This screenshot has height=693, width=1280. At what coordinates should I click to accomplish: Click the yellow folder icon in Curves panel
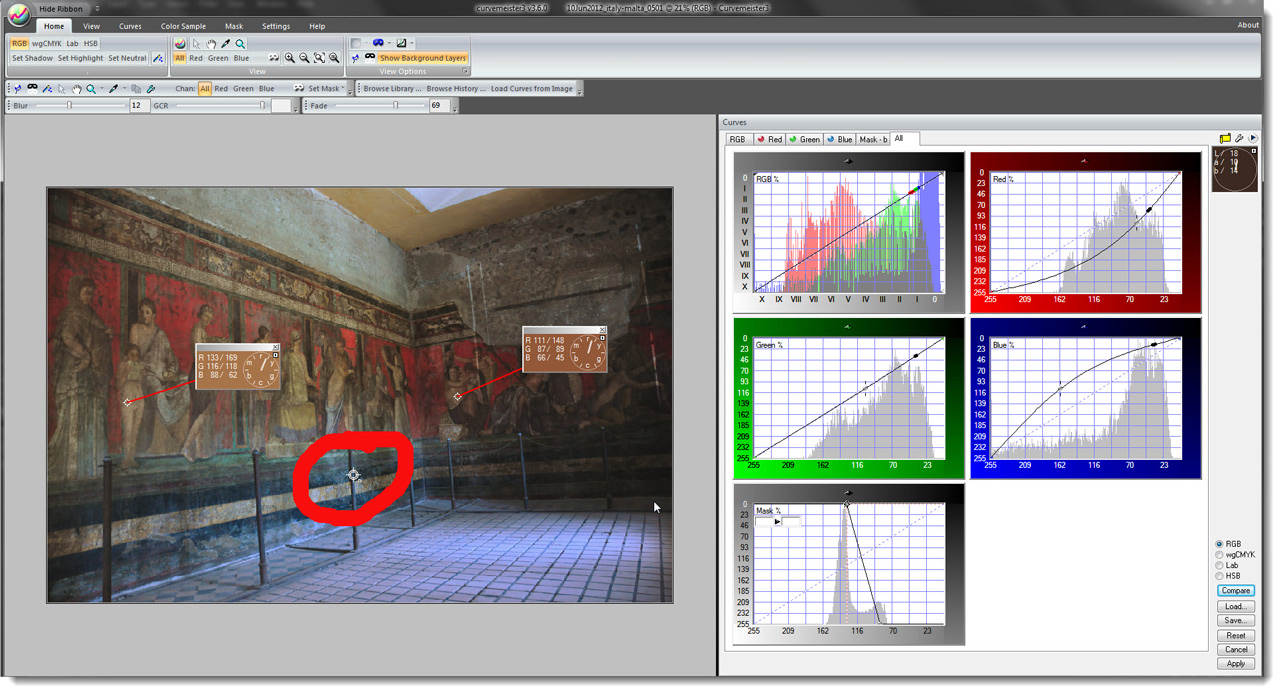1225,138
